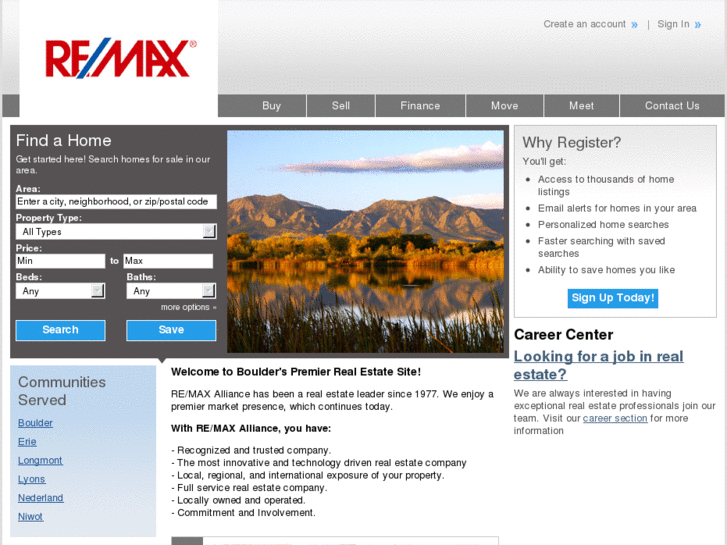This screenshot has width=727, height=545.
Task: Click the Max price field
Action: [x=168, y=261]
